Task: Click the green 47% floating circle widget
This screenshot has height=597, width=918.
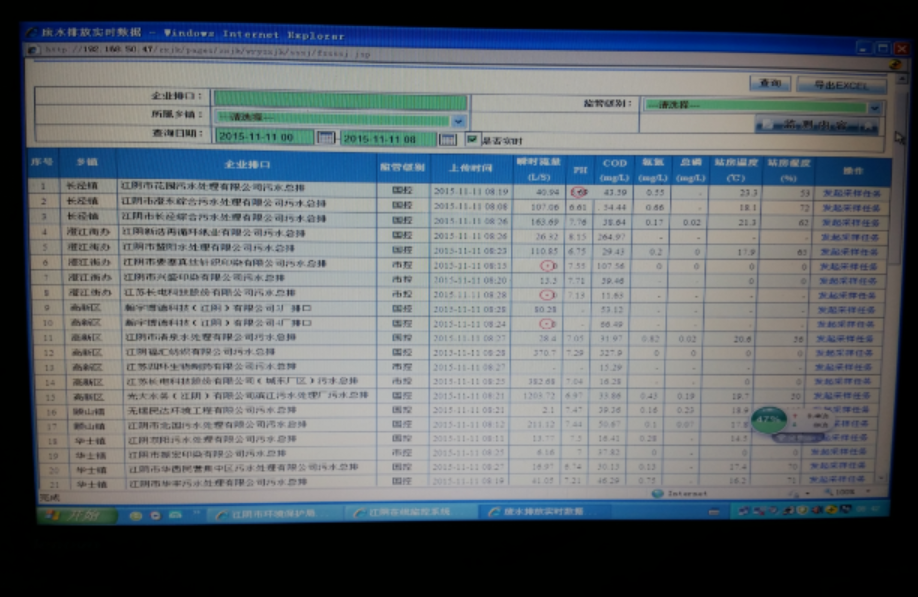Action: coord(768,419)
